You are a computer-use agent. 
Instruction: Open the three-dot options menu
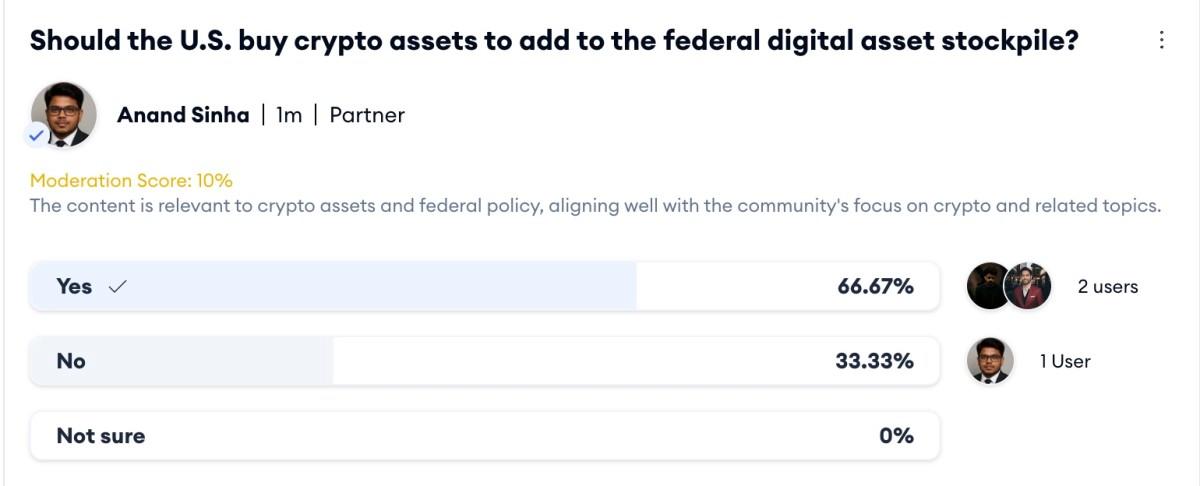click(1161, 40)
